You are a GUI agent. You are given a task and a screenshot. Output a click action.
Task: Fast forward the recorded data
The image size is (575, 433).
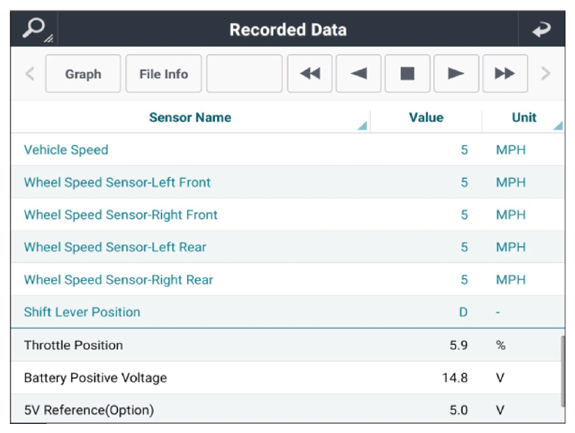(505, 73)
